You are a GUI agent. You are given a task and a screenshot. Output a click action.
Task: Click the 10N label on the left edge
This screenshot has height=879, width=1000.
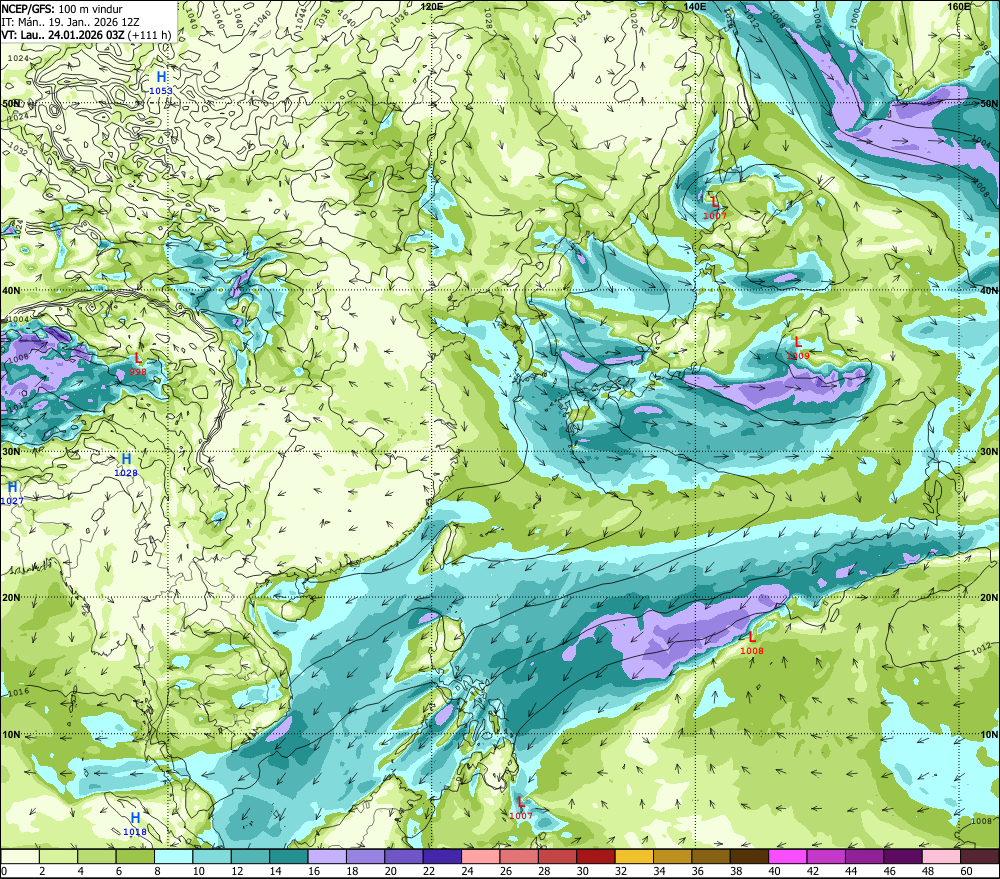(11, 734)
